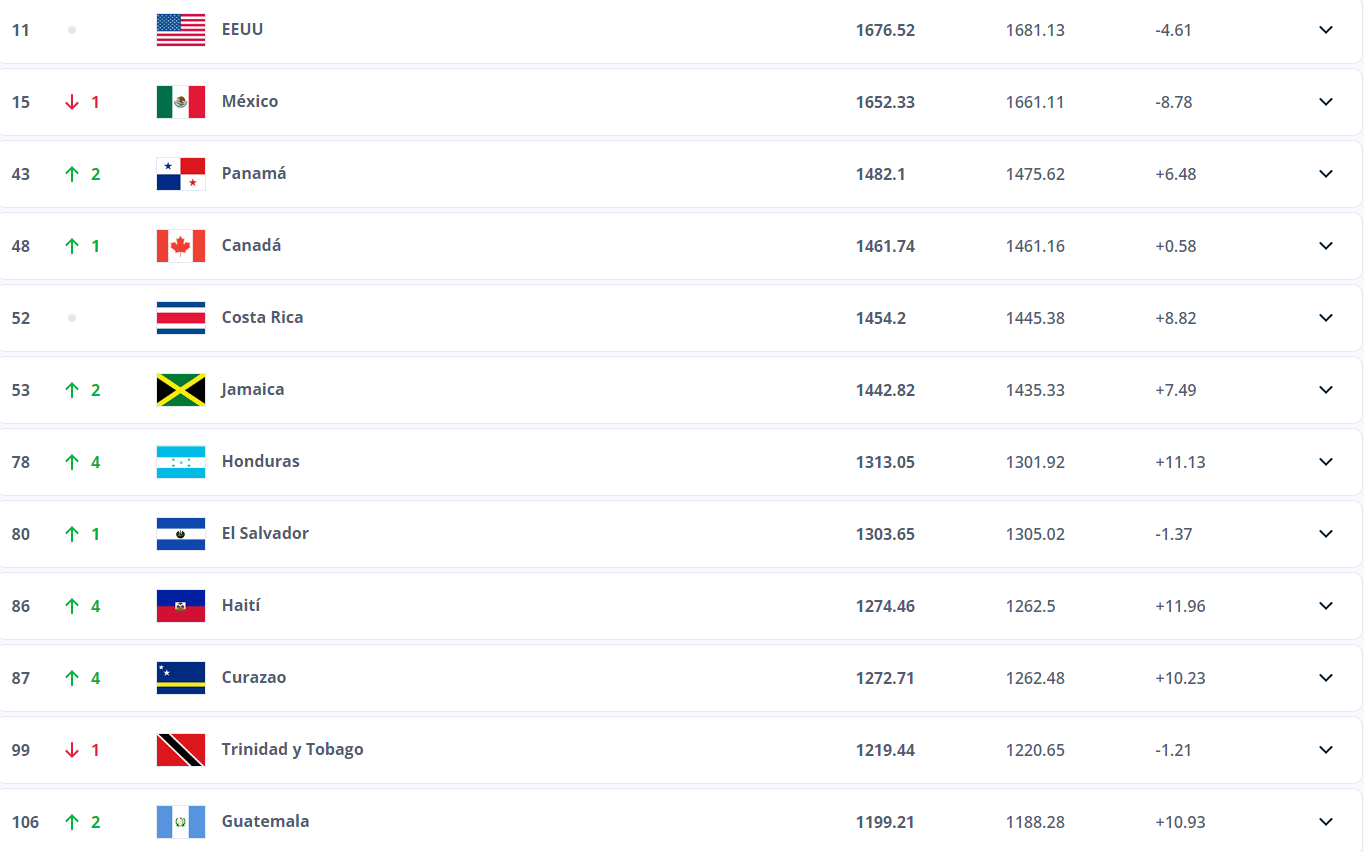Screen dimensions: 1364x852
Task: Click the Honduras flag icon
Action: point(181,462)
